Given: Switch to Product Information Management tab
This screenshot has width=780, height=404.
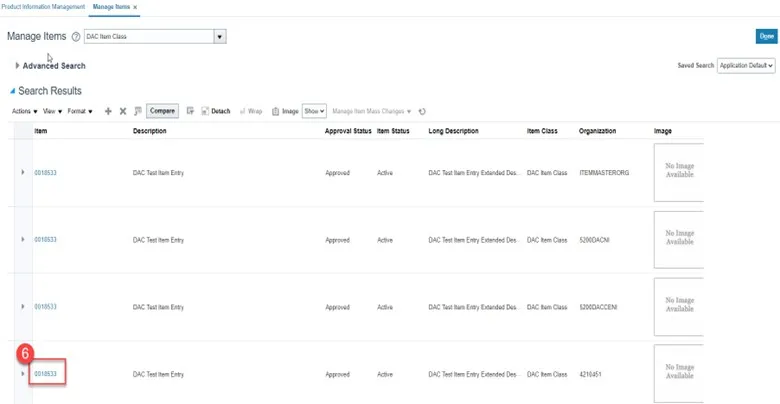Looking at the screenshot, I should pyautogui.click(x=43, y=7).
